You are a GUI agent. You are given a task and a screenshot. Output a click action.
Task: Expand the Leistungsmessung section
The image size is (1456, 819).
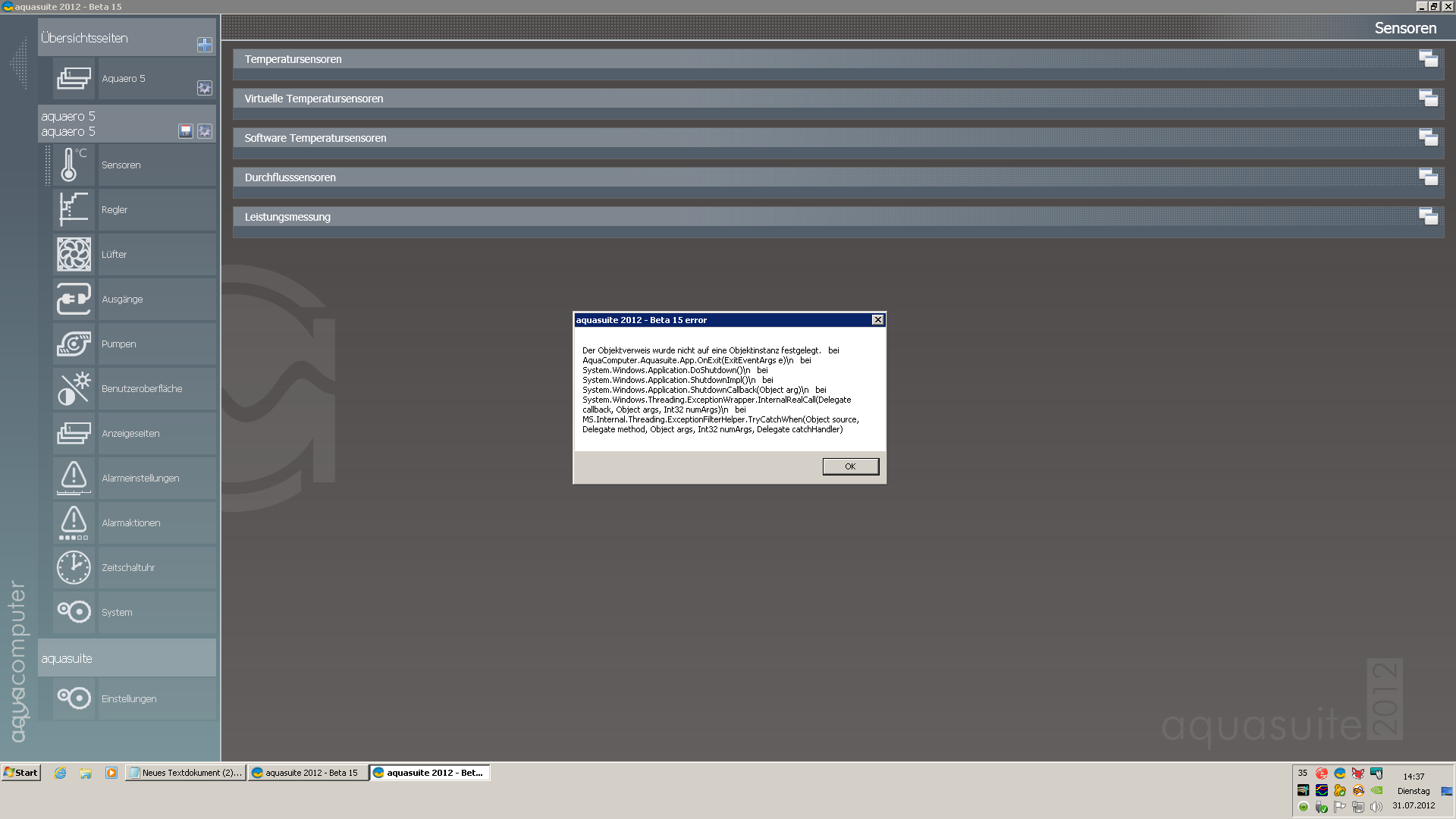pos(1428,216)
